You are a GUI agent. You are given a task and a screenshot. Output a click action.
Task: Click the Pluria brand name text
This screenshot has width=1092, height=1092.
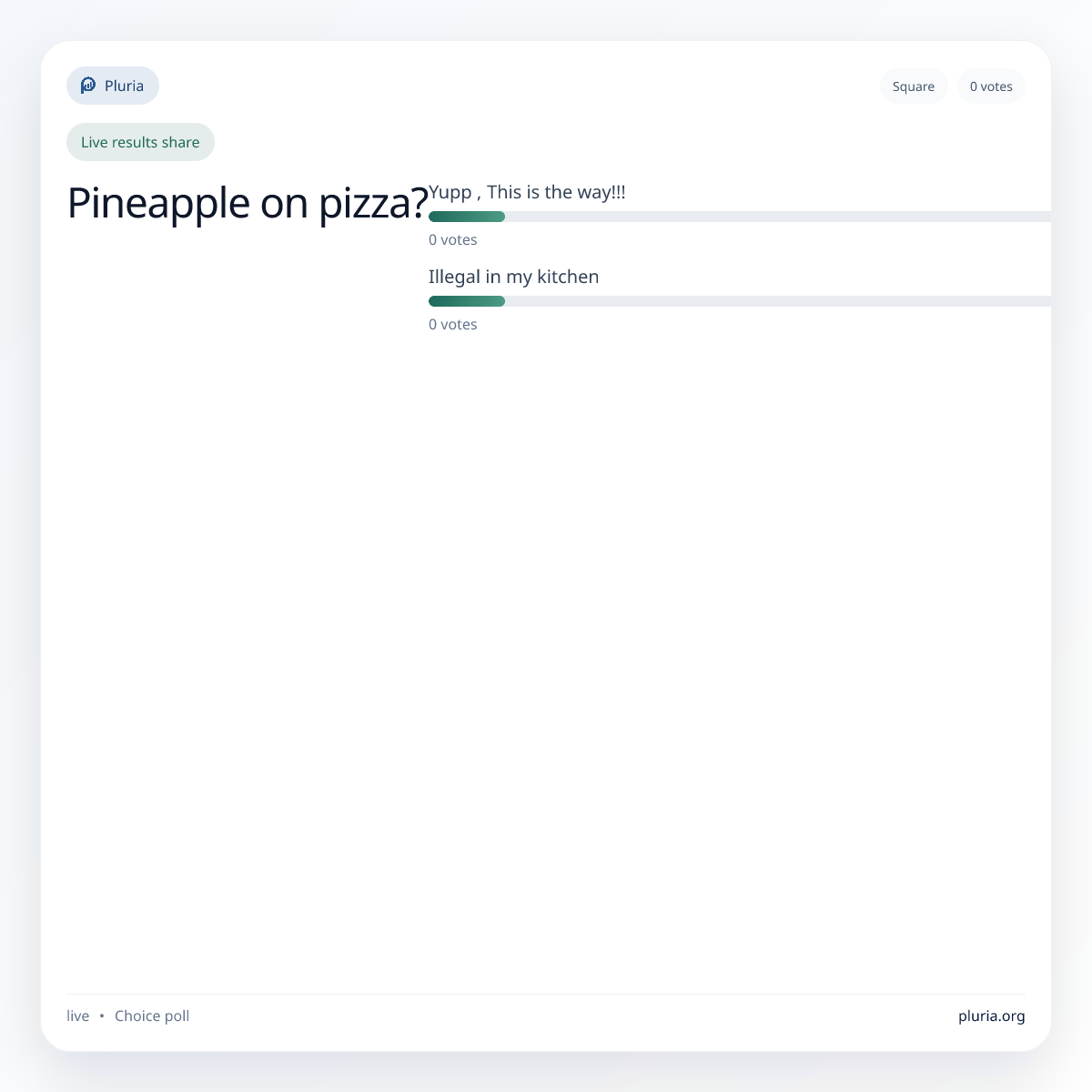click(x=124, y=86)
